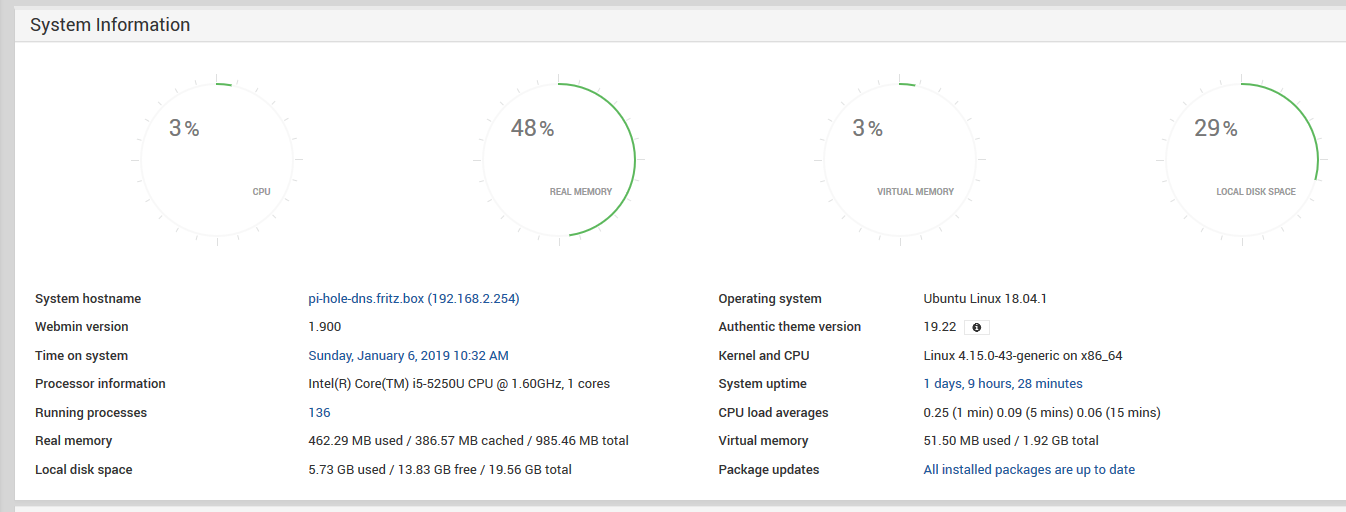The height and width of the screenshot is (512, 1346).
Task: Click the system uptime link
Action: pyautogui.click(x=1002, y=384)
